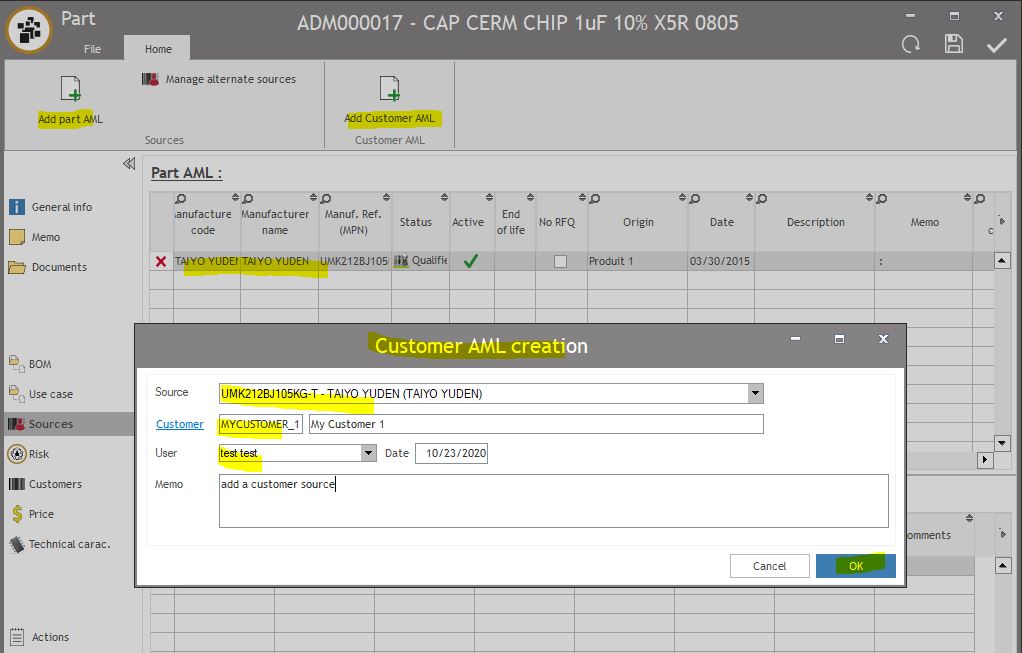This screenshot has height=653, width=1022.
Task: Open the Risk section in sidebar
Action: tap(39, 454)
